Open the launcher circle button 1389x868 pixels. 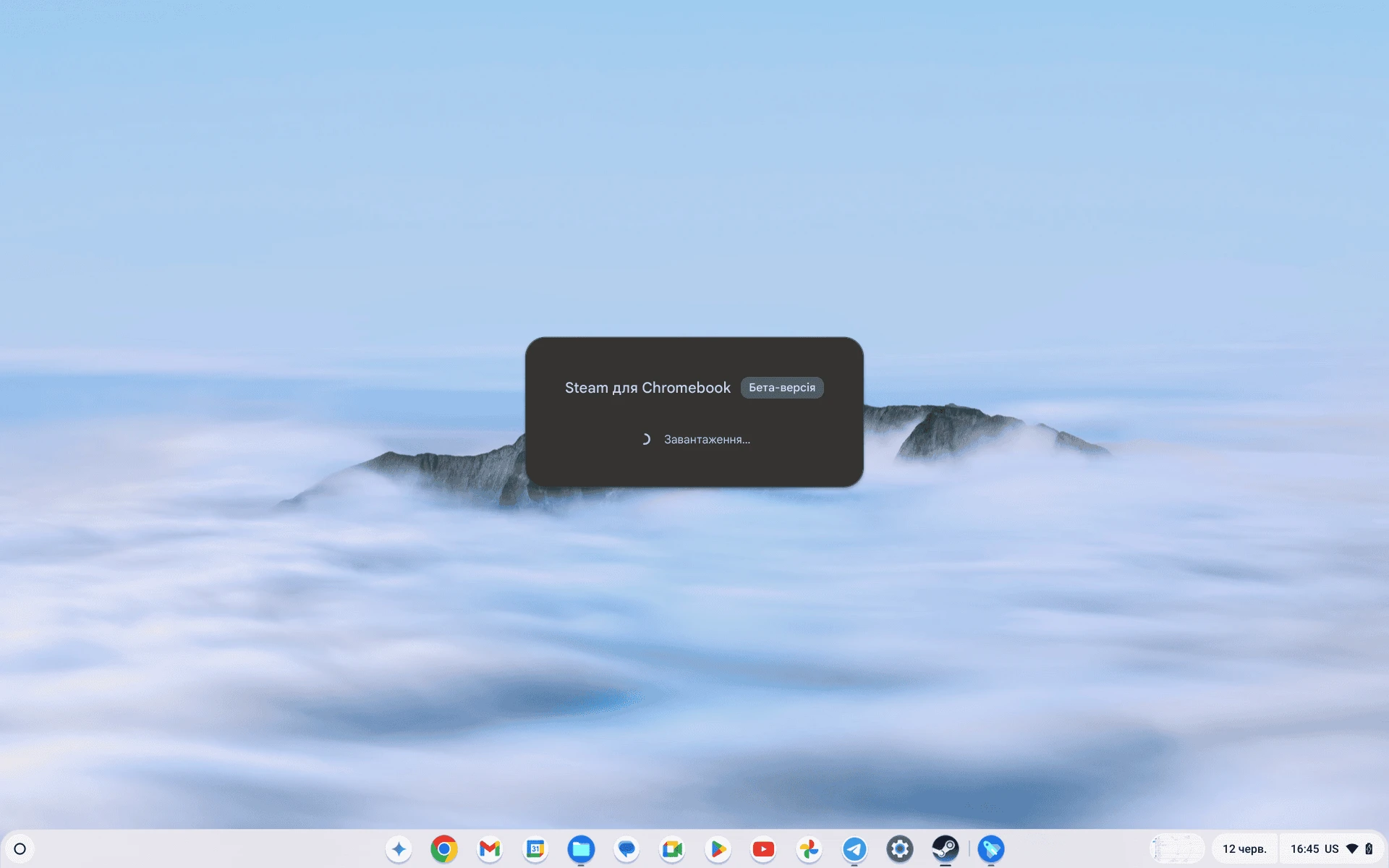pyautogui.click(x=20, y=848)
